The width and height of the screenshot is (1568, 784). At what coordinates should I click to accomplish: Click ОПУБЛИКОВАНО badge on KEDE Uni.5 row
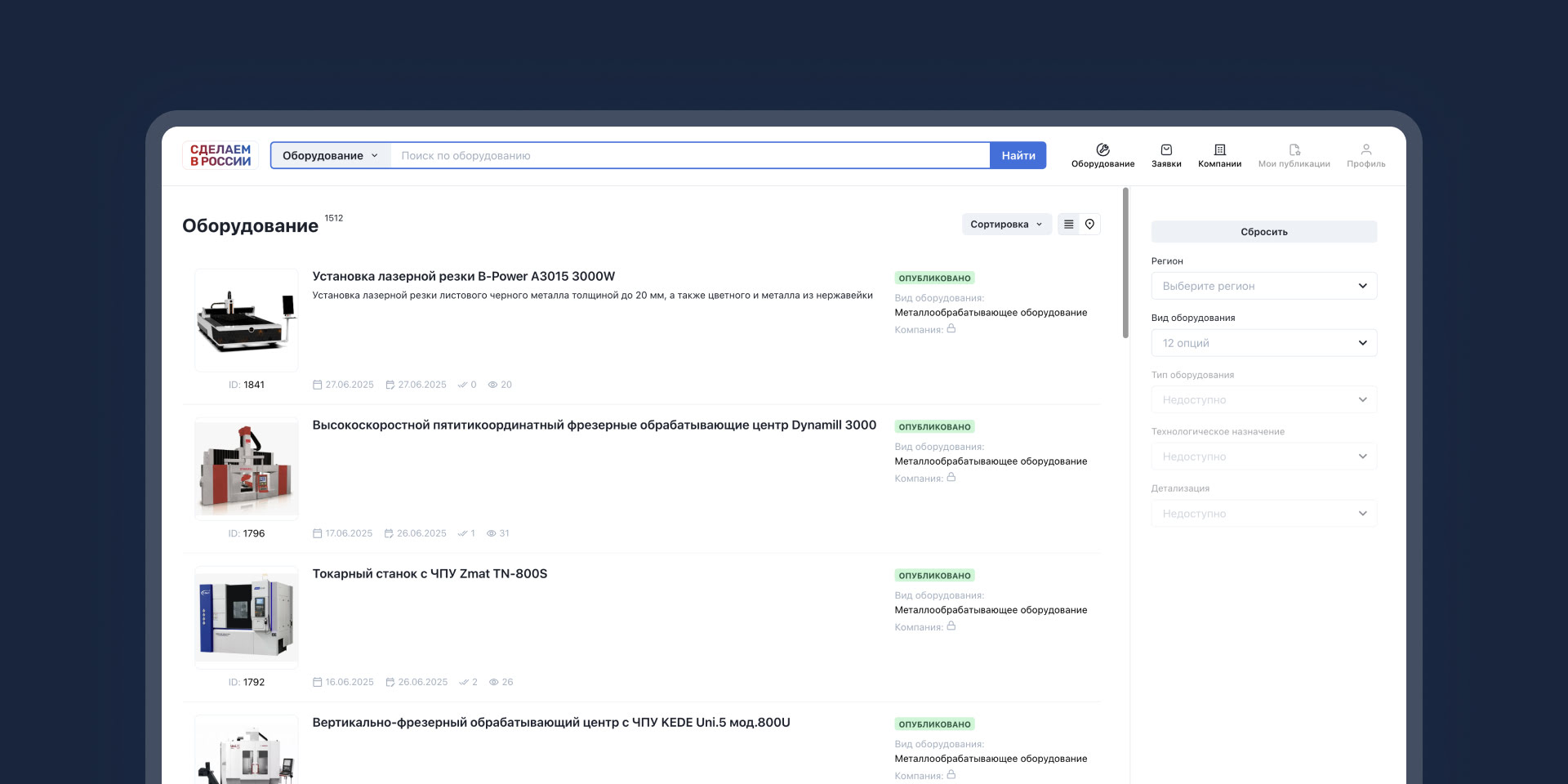(934, 724)
